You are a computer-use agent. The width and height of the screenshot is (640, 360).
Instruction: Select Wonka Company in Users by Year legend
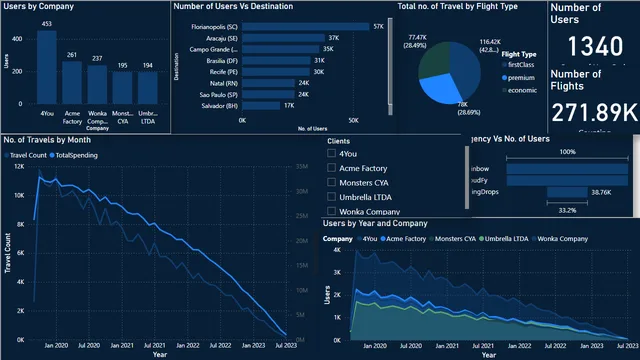coord(560,239)
